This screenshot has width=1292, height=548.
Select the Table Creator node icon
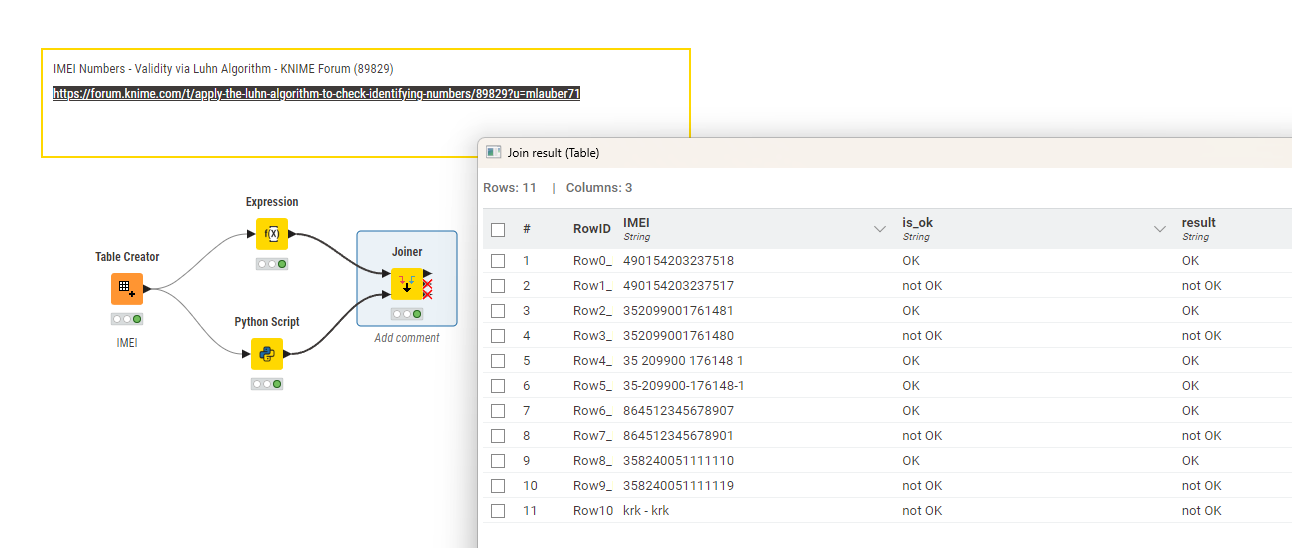(x=126, y=289)
